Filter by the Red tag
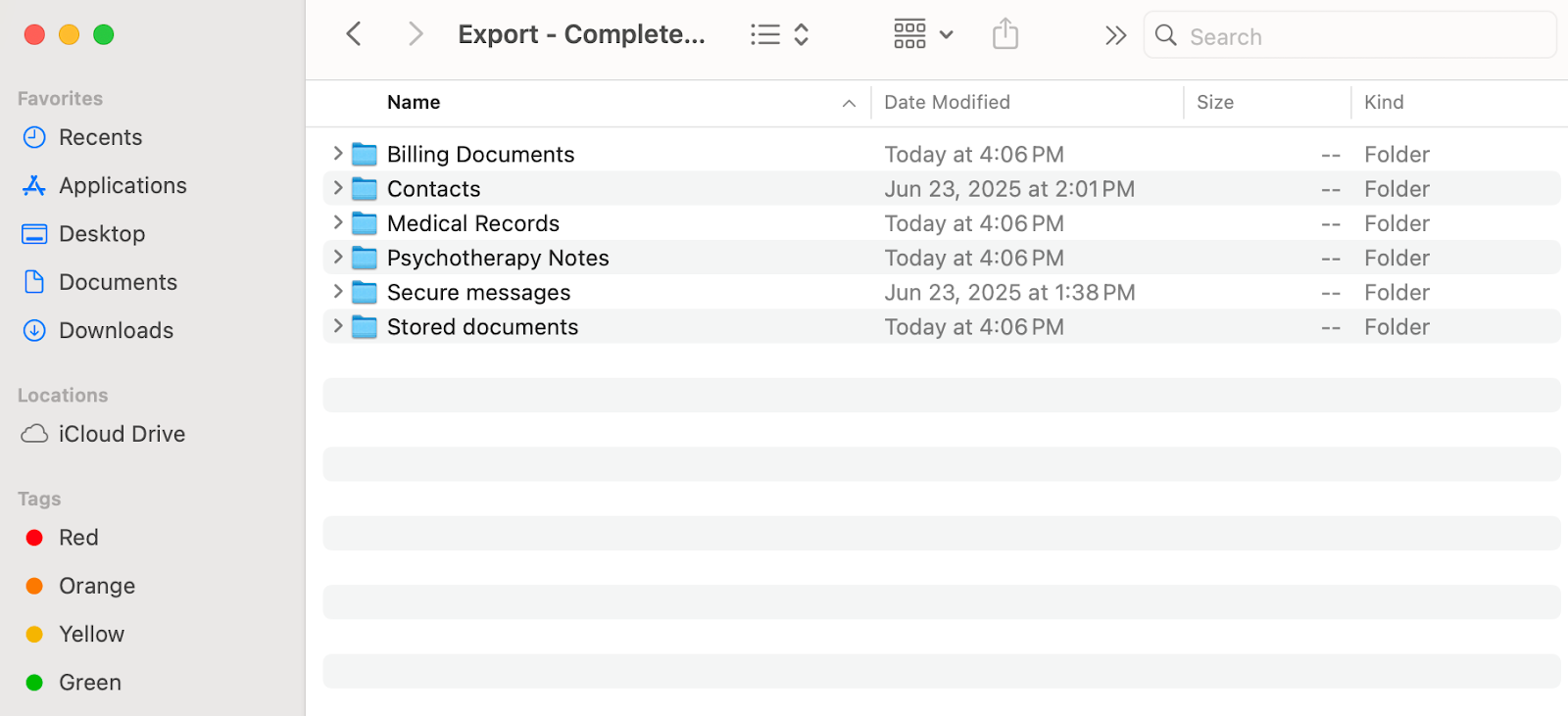1568x716 pixels. click(x=78, y=537)
